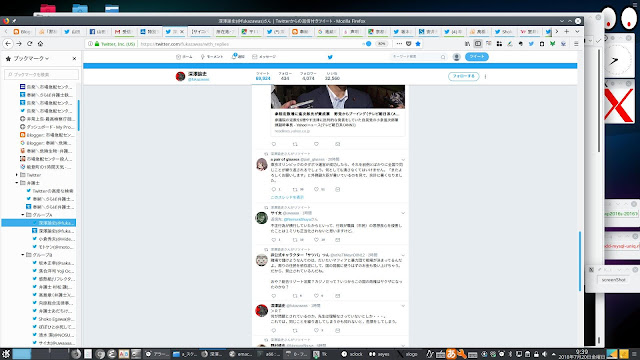Toggle the sidebar toolbar icon
Screen dimensions: 640x360
[x=478, y=44]
